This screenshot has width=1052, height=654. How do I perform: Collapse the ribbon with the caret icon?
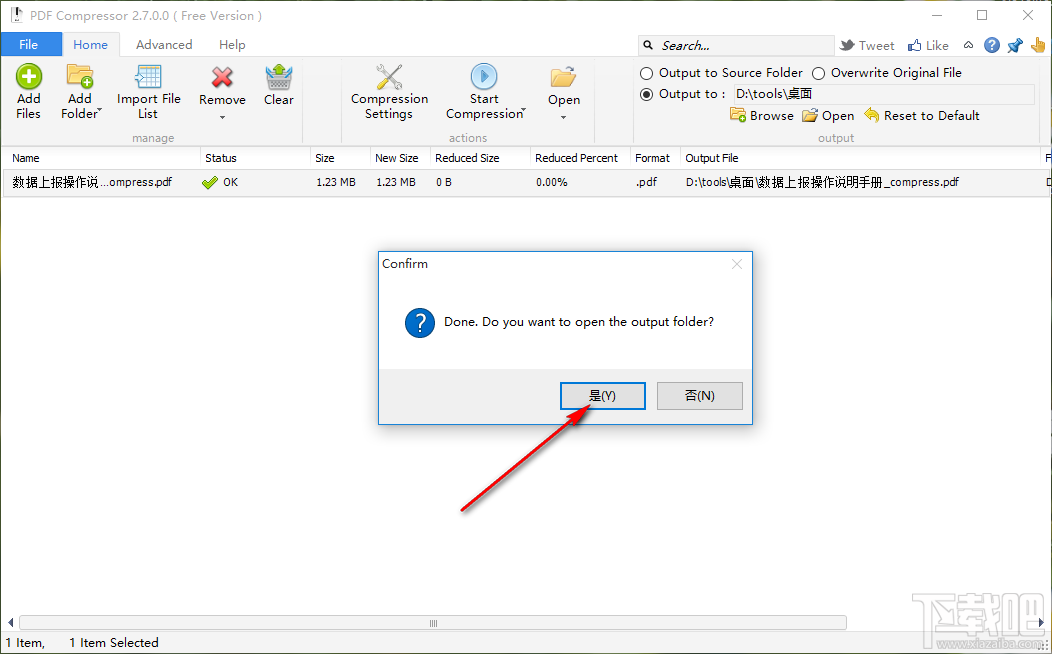click(x=968, y=45)
